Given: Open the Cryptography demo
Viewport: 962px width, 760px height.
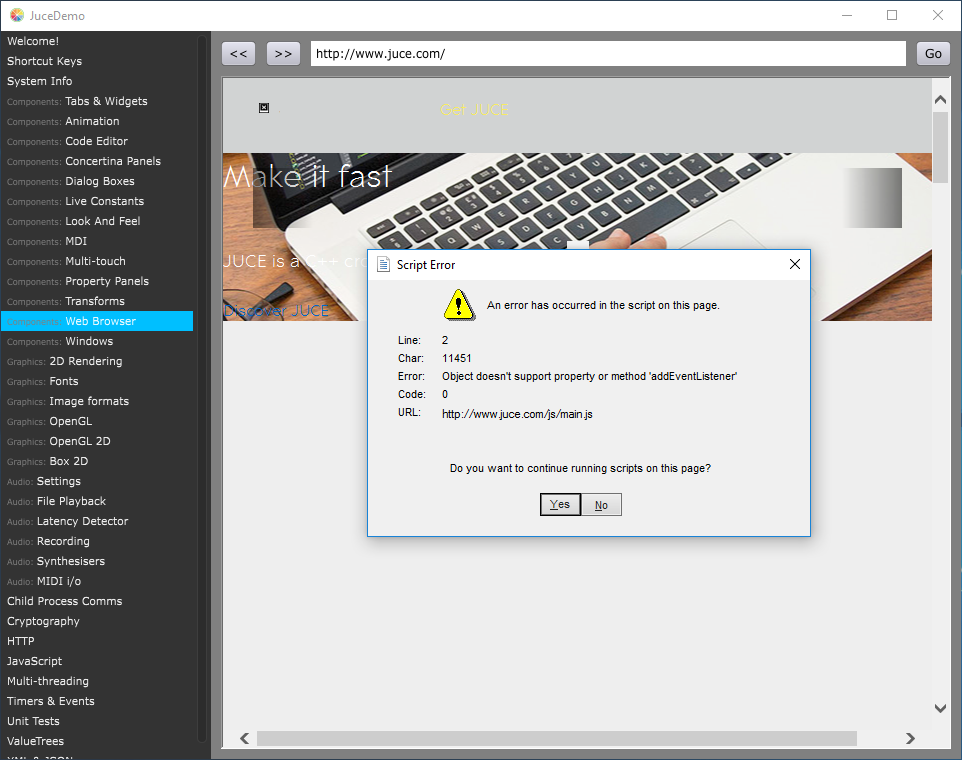Looking at the screenshot, I should (43, 621).
